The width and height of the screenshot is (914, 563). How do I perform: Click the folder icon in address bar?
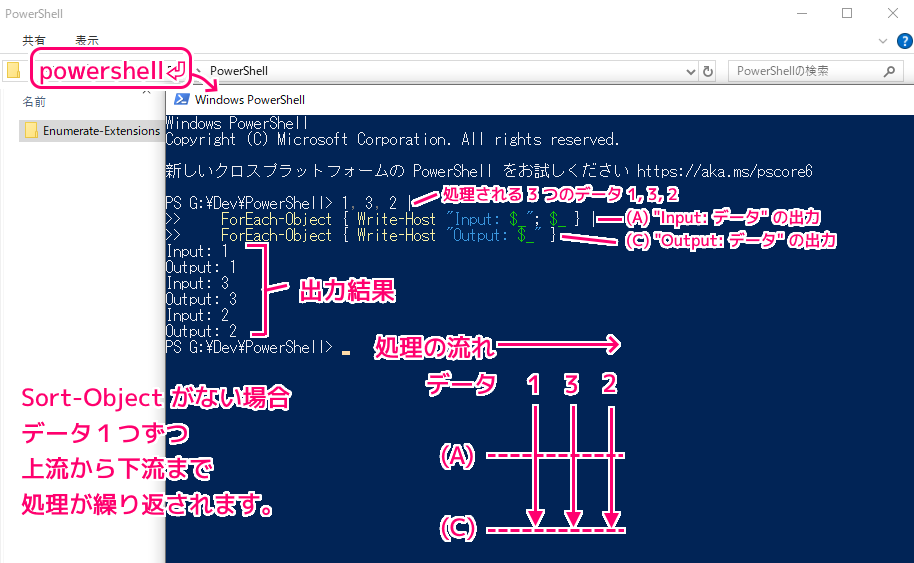tap(13, 71)
